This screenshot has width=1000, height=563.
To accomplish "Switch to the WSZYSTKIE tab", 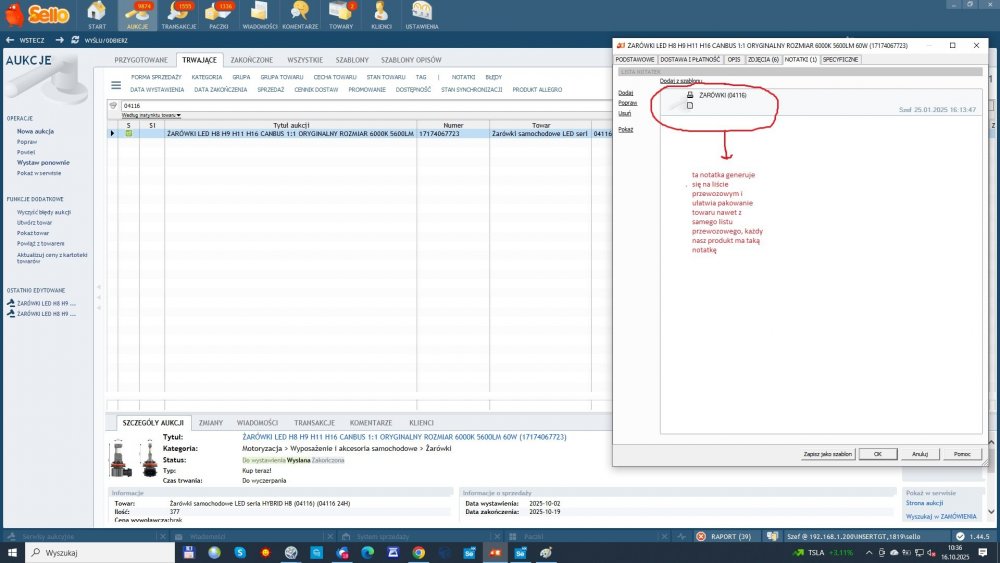I will click(x=305, y=60).
